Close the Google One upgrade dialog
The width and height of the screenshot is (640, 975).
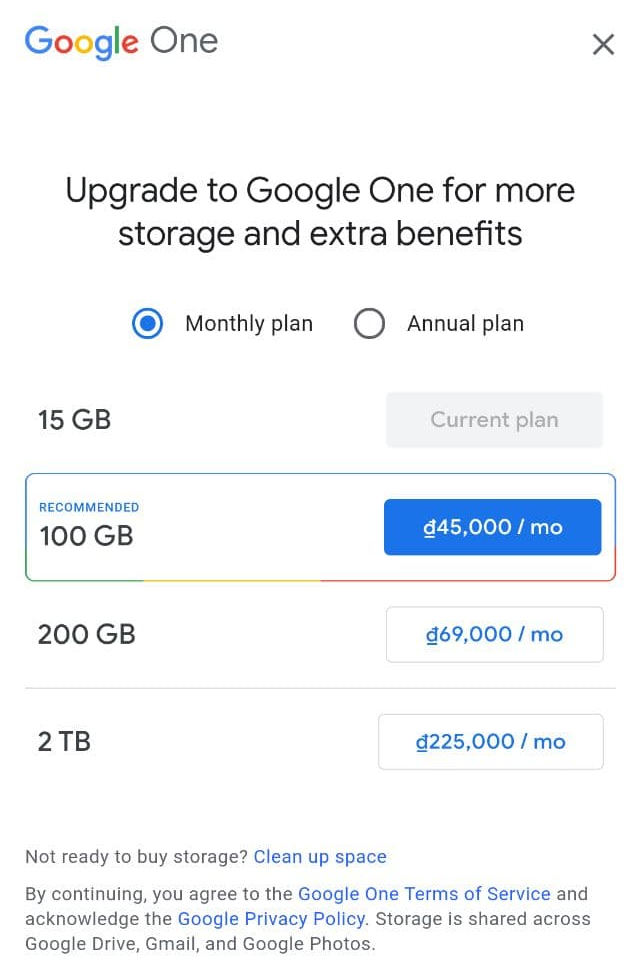pyautogui.click(x=603, y=44)
